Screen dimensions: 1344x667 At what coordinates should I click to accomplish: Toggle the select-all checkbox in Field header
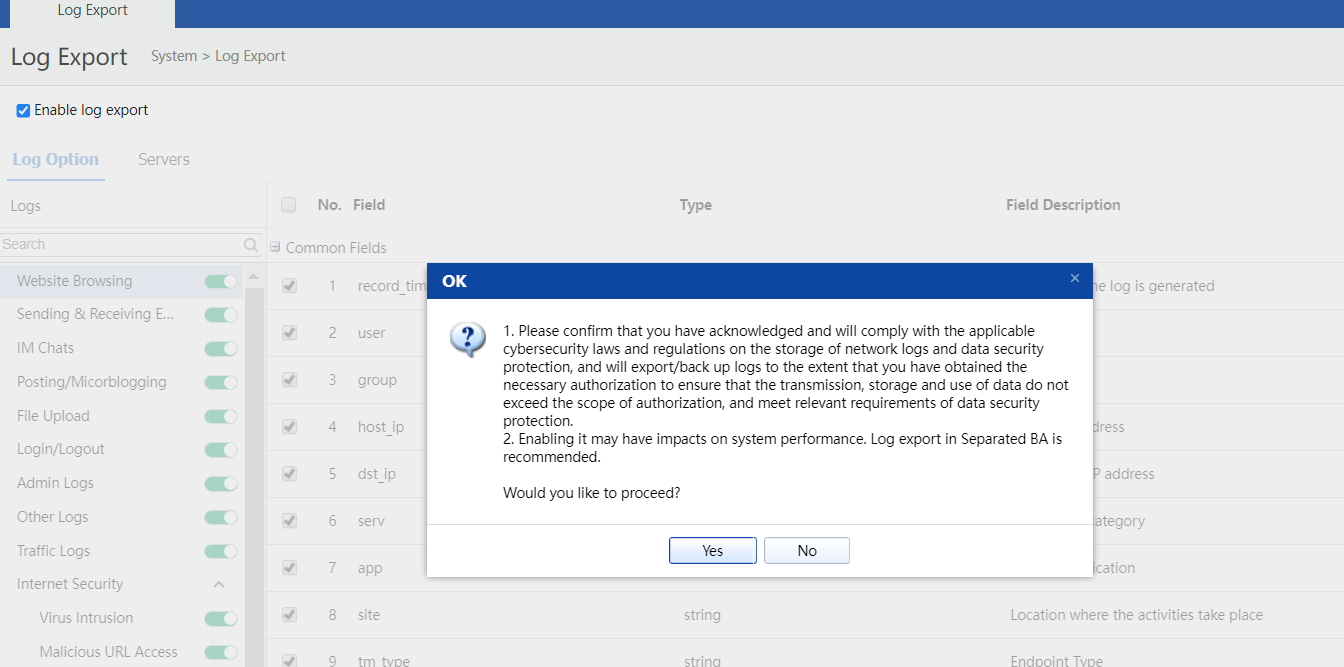click(x=289, y=205)
